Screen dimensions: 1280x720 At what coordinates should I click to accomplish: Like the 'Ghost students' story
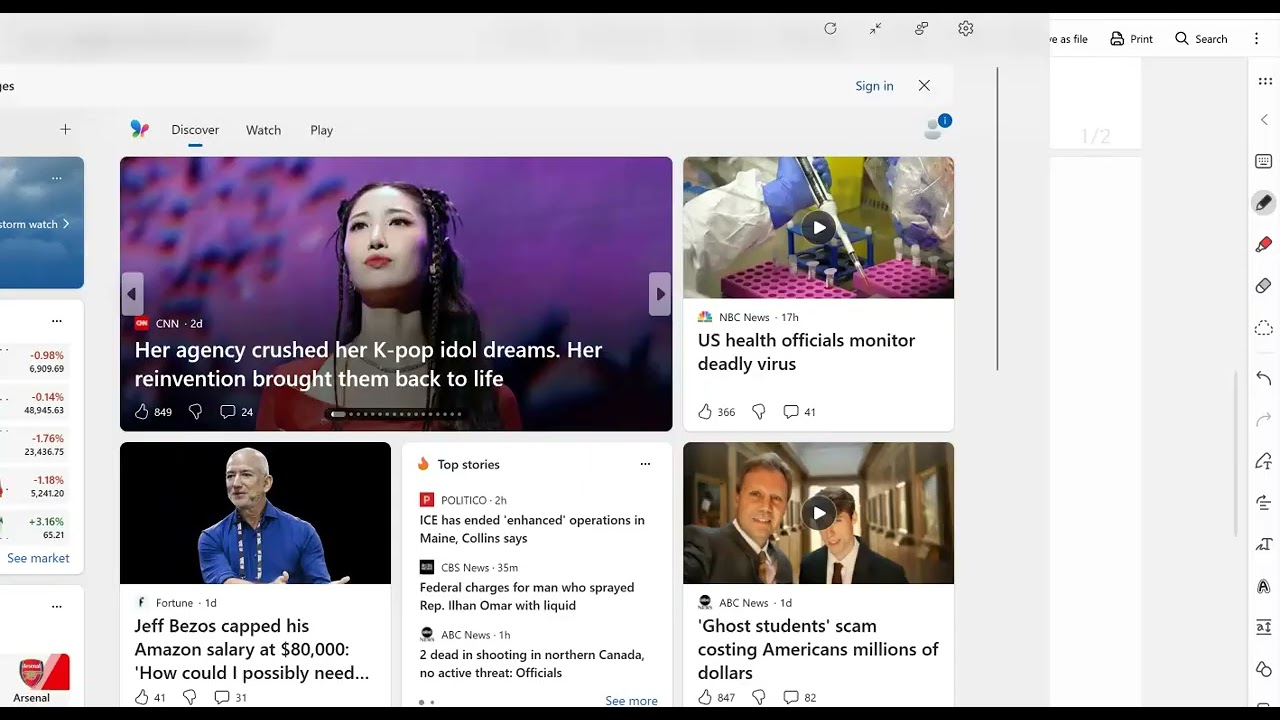(705, 697)
